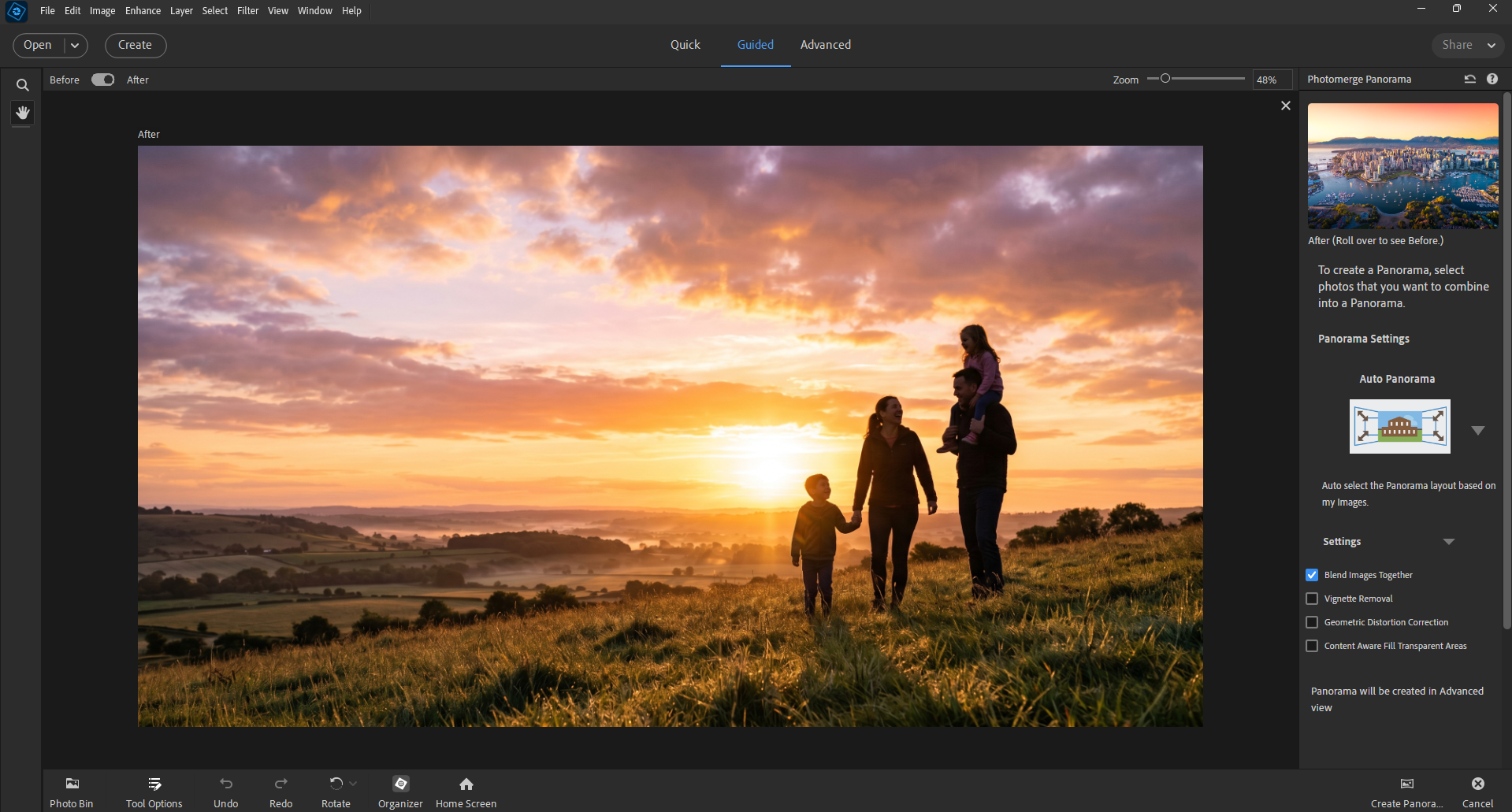Close the After preview with X
Screen dimensions: 1512x812
coord(1286,106)
